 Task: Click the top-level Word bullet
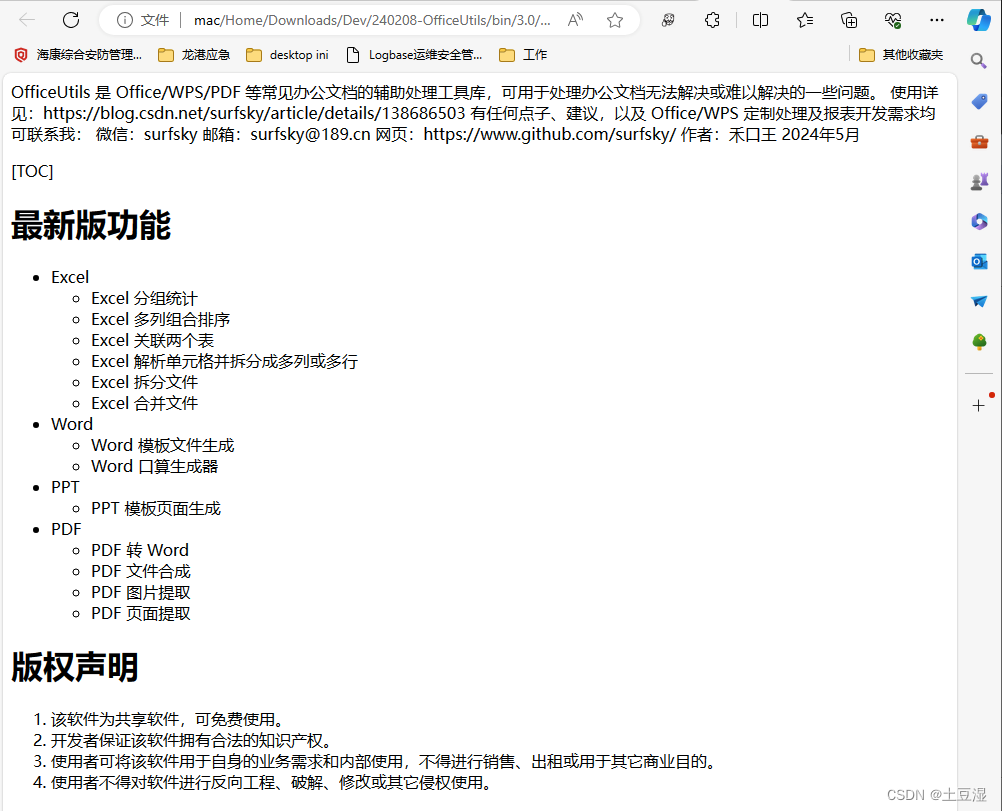(72, 424)
